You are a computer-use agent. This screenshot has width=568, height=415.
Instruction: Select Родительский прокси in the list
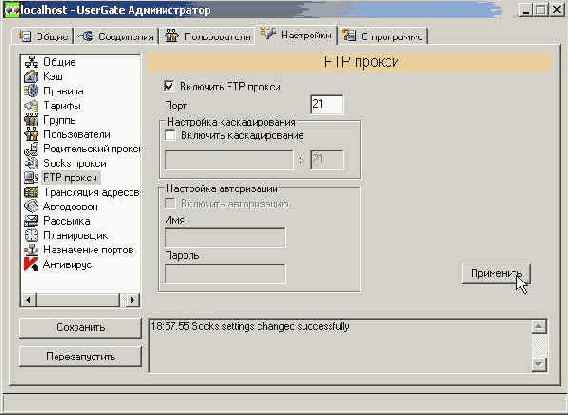coord(92,149)
